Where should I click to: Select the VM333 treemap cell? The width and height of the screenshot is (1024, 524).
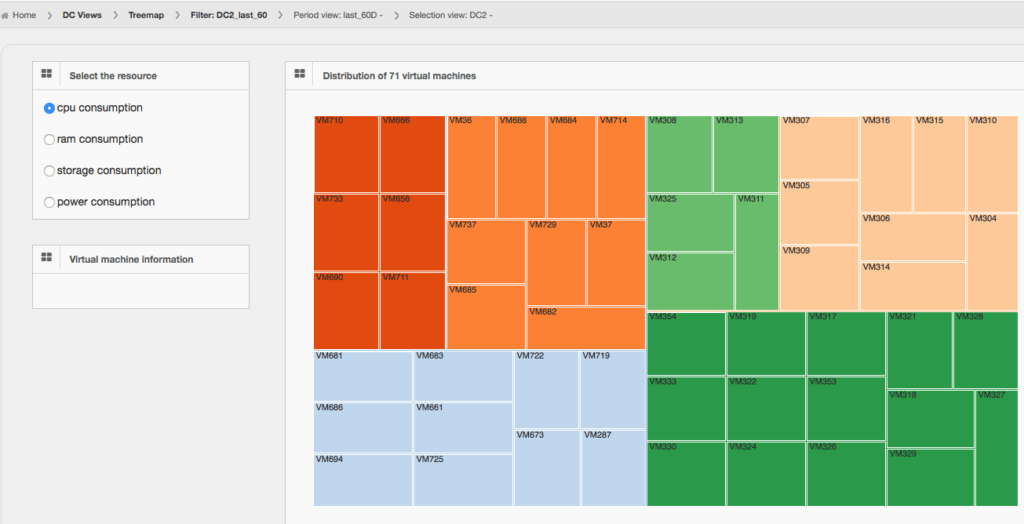click(686, 409)
